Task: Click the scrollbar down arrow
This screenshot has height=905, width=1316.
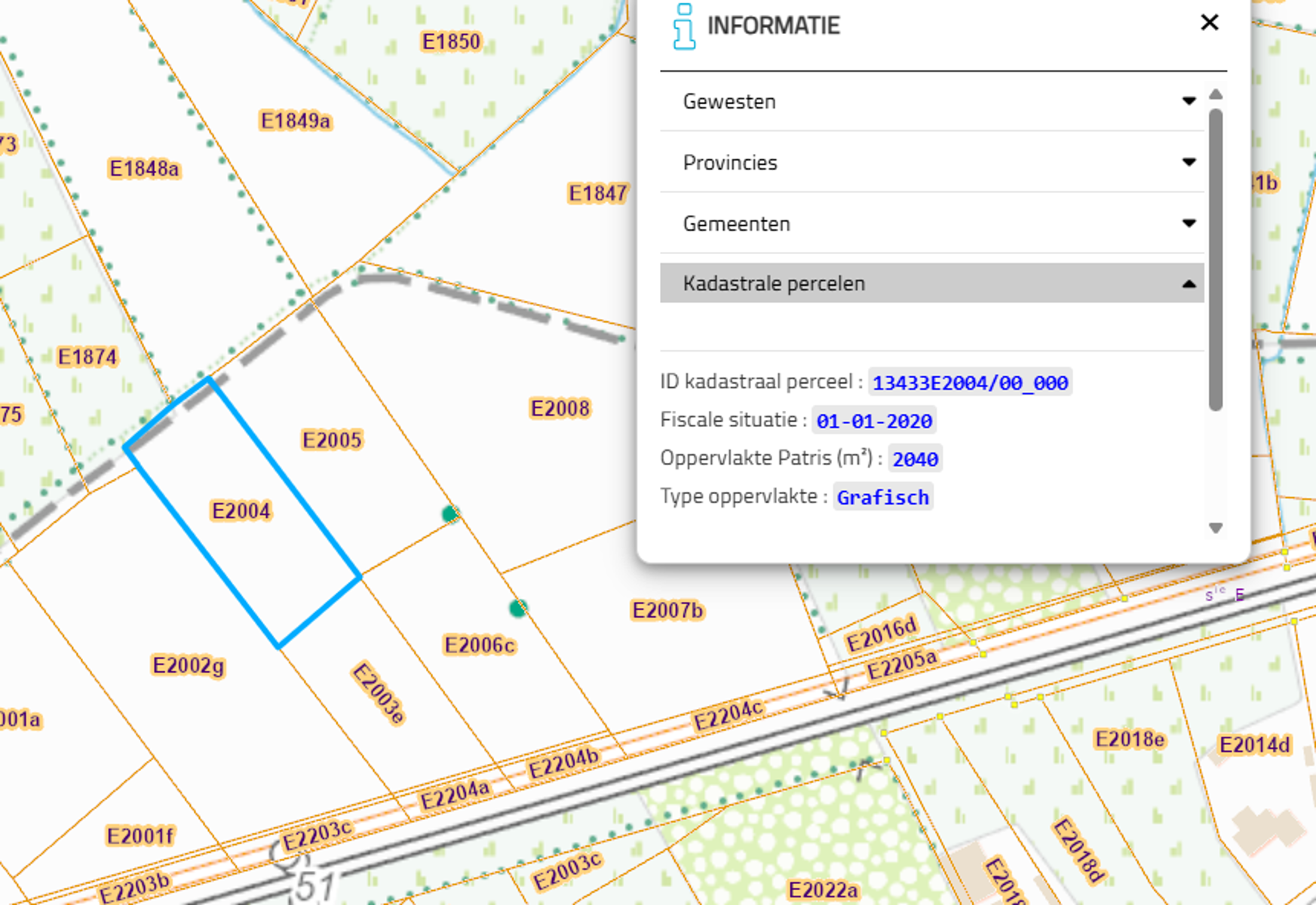Action: point(1215,528)
